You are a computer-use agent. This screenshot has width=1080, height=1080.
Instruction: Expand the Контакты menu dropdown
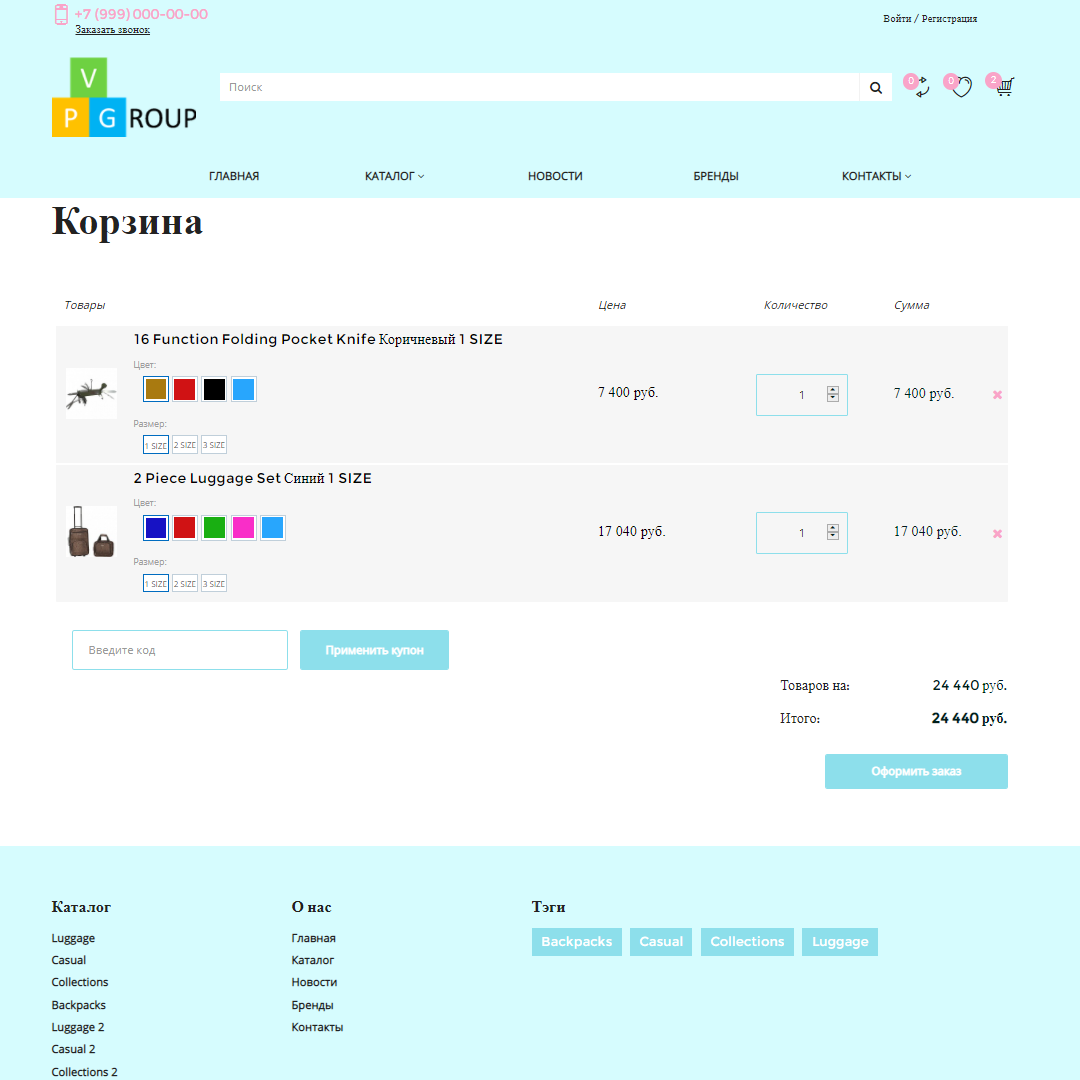[876, 176]
